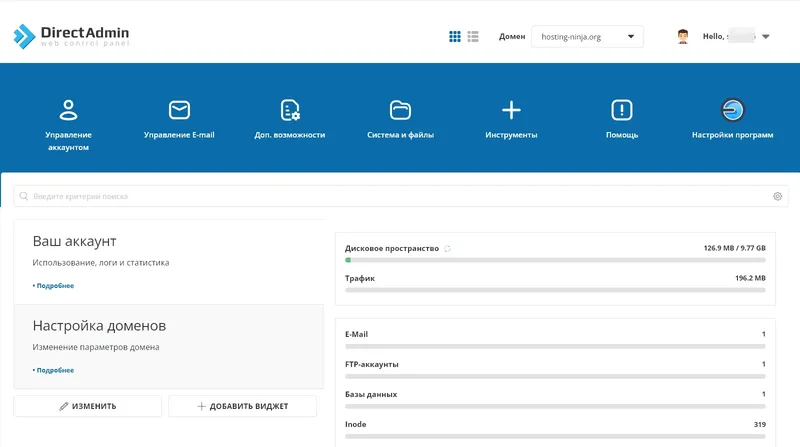The width and height of the screenshot is (800, 447).
Task: Click the DirectAdmin logo
Action: tap(71, 36)
